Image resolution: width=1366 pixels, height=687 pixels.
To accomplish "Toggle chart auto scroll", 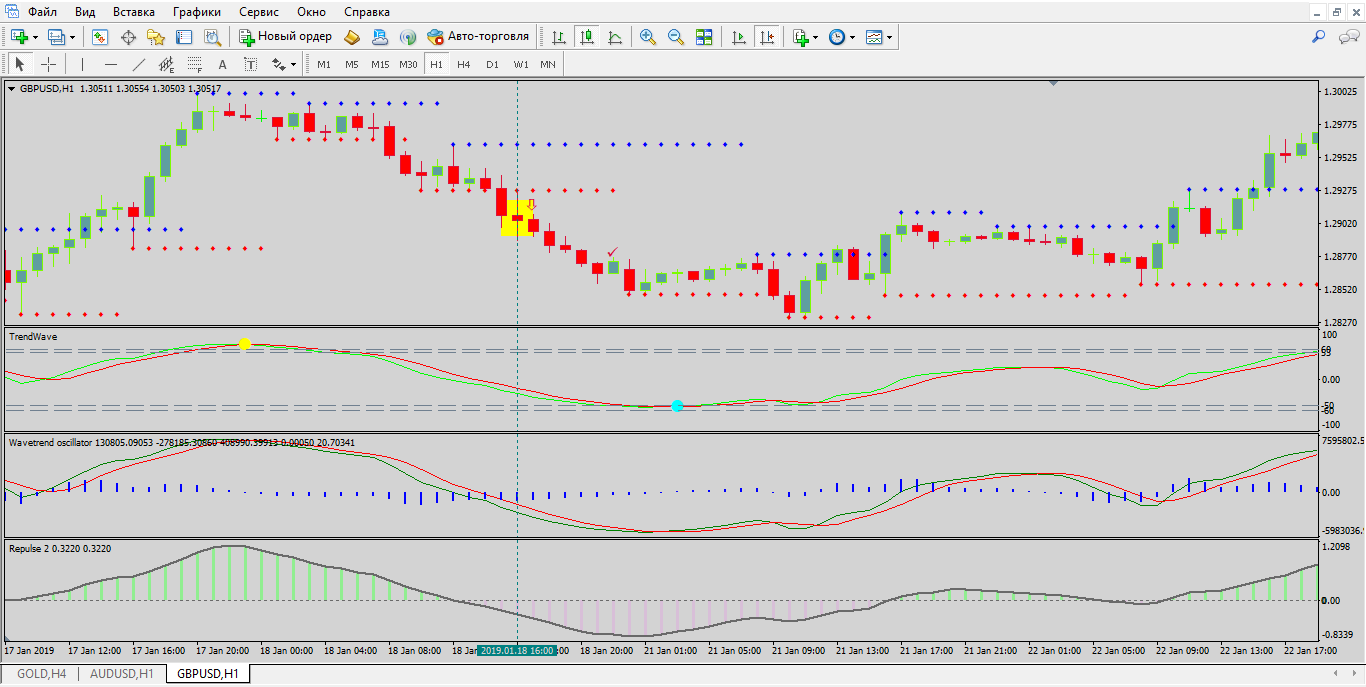I will (x=739, y=37).
